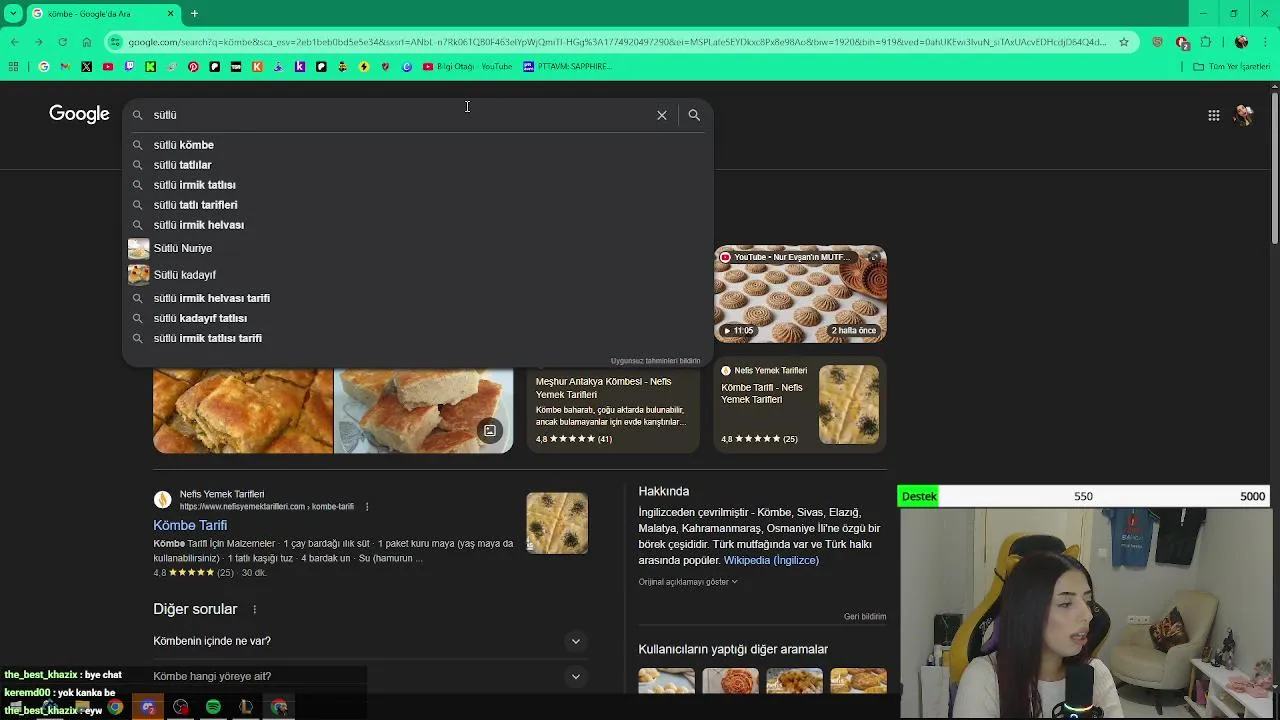Play the YouTube Nur Evşan video thumbnail

click(x=800, y=294)
